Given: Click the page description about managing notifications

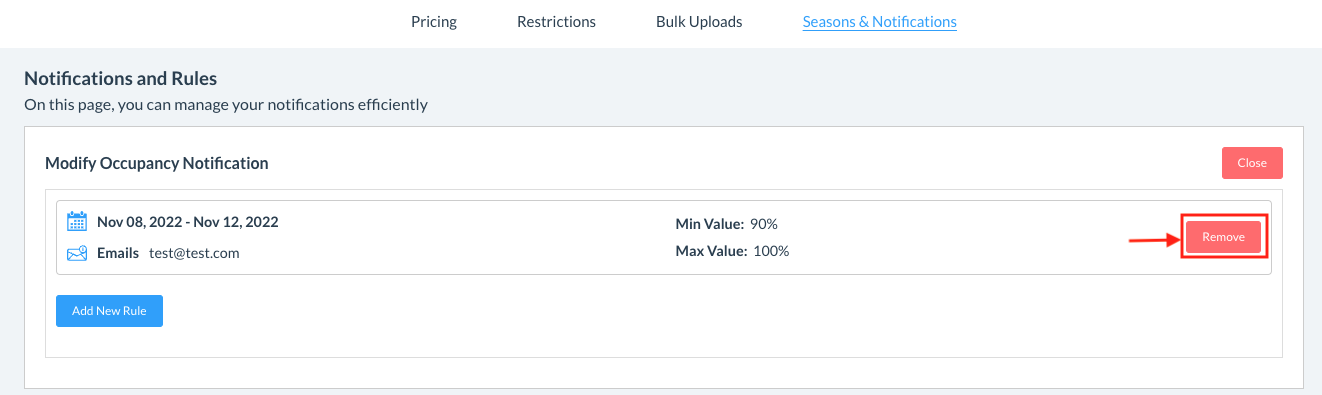Looking at the screenshot, I should (226, 104).
